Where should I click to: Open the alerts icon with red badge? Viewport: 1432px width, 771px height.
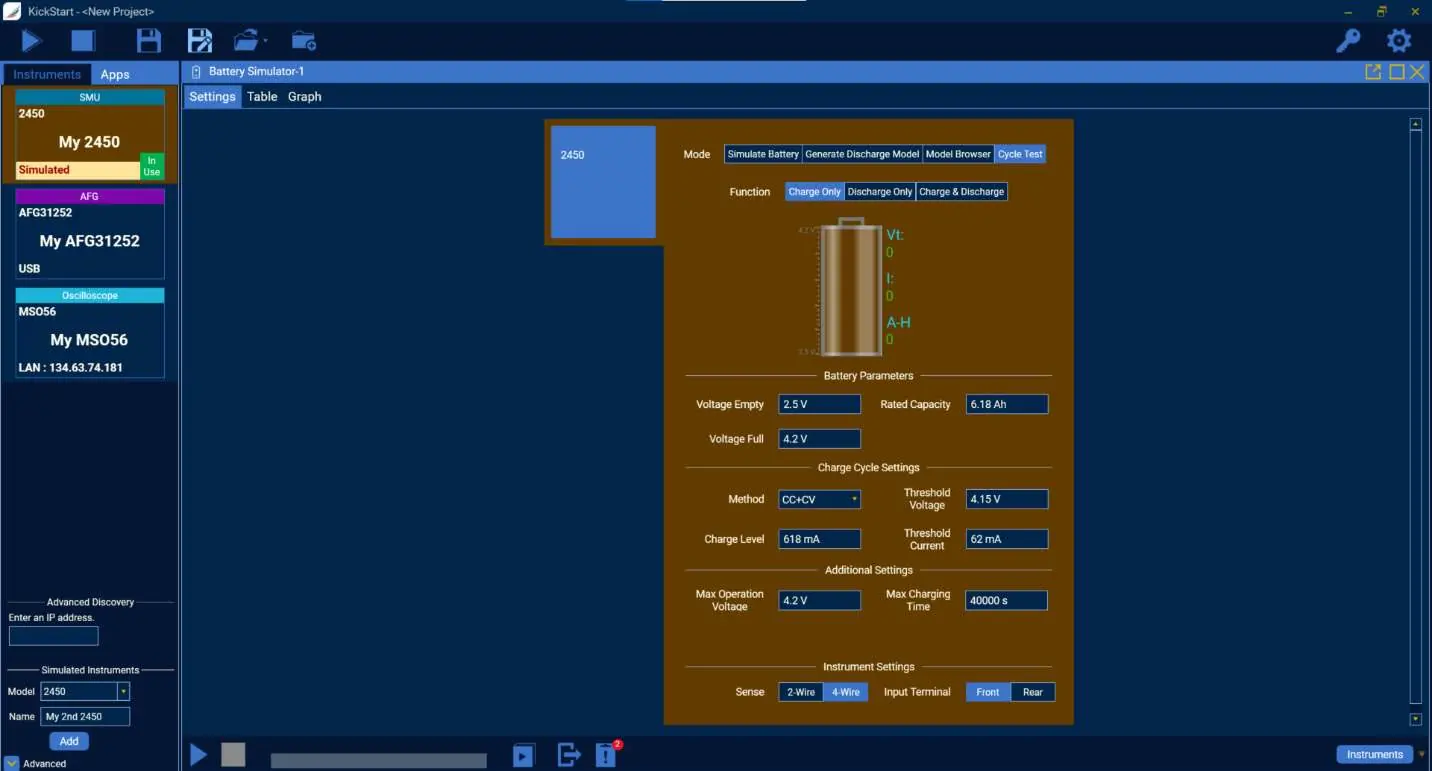point(607,755)
